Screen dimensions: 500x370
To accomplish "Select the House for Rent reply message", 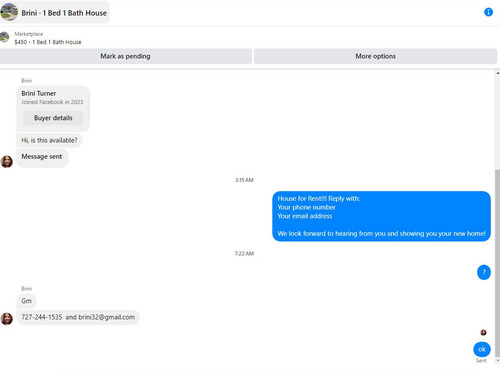I will pos(381,216).
